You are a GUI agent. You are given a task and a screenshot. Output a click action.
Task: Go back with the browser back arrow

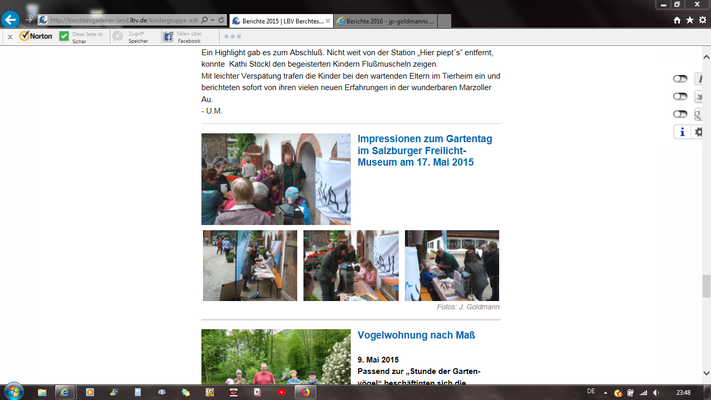10,20
